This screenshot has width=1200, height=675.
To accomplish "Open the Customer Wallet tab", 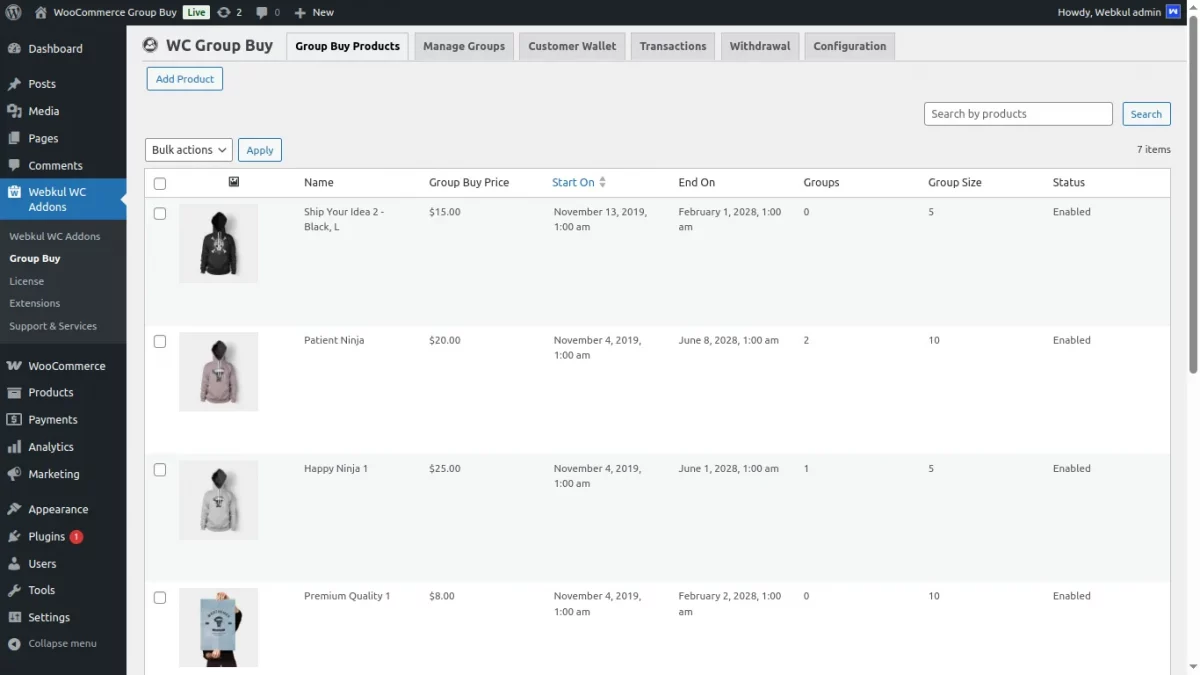I will click(572, 46).
